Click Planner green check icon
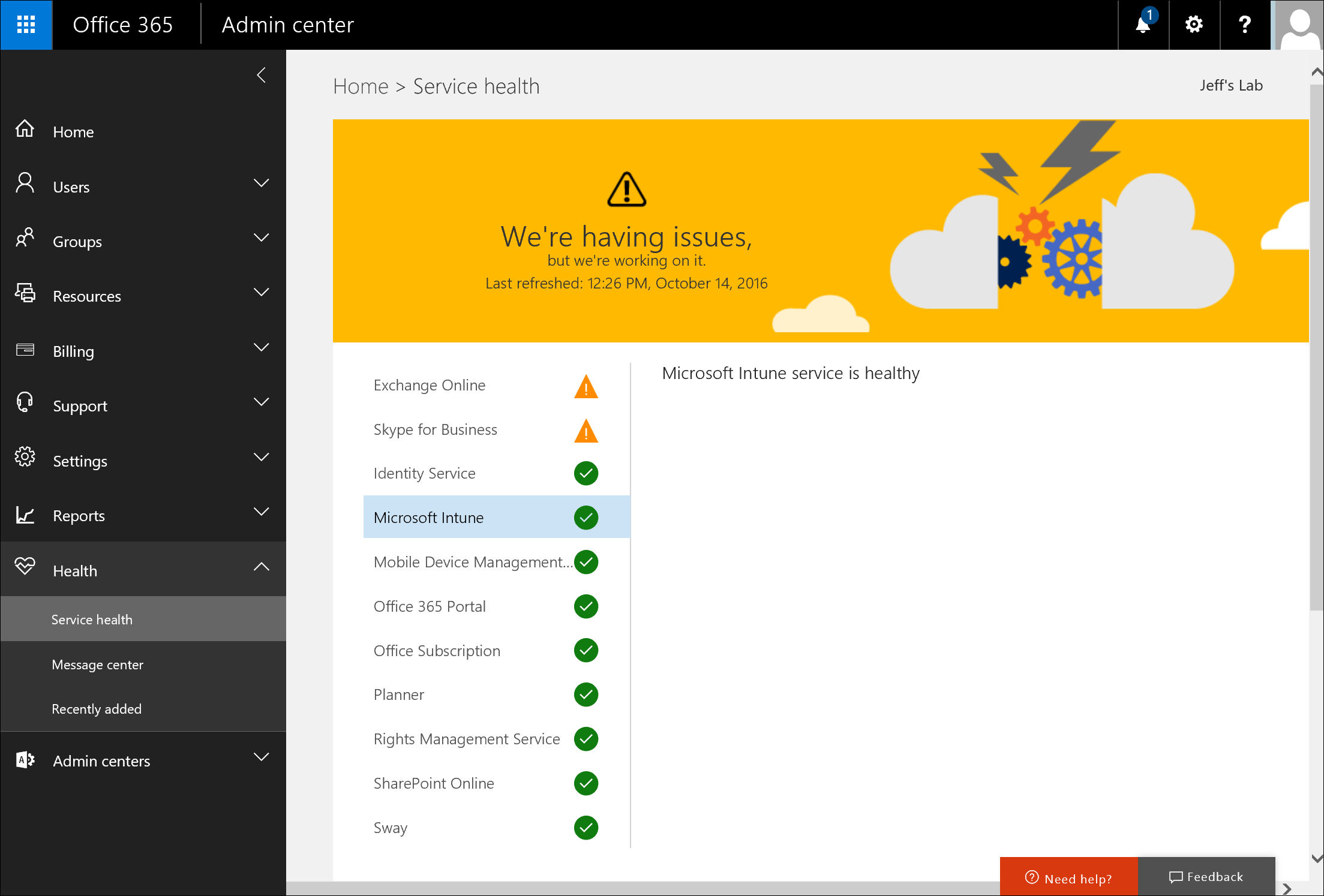This screenshot has width=1324, height=896. pyautogui.click(x=586, y=694)
